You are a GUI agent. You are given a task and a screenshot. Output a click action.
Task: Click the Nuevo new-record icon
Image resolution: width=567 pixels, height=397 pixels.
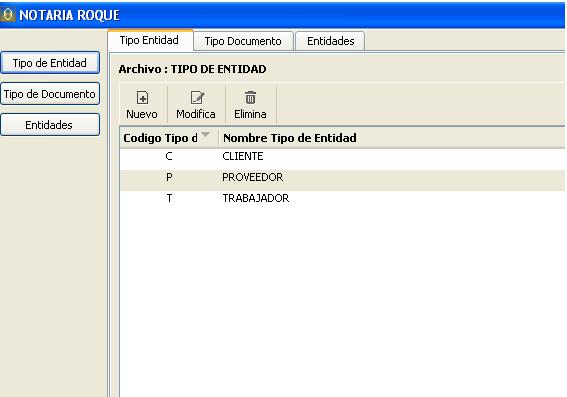point(142,98)
